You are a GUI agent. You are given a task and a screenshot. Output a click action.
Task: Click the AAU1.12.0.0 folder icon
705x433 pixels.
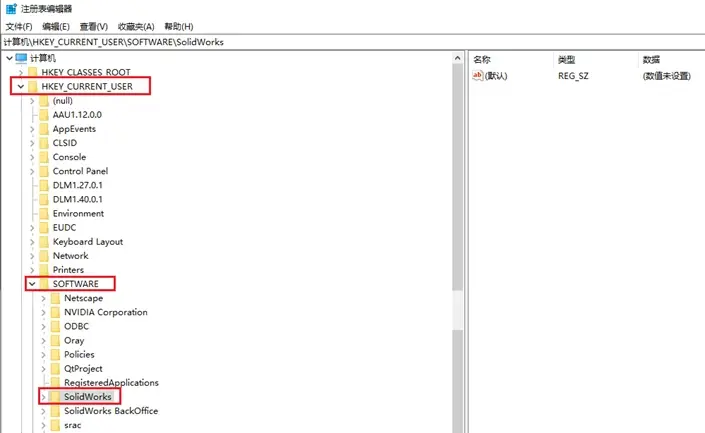pyautogui.click(x=44, y=115)
